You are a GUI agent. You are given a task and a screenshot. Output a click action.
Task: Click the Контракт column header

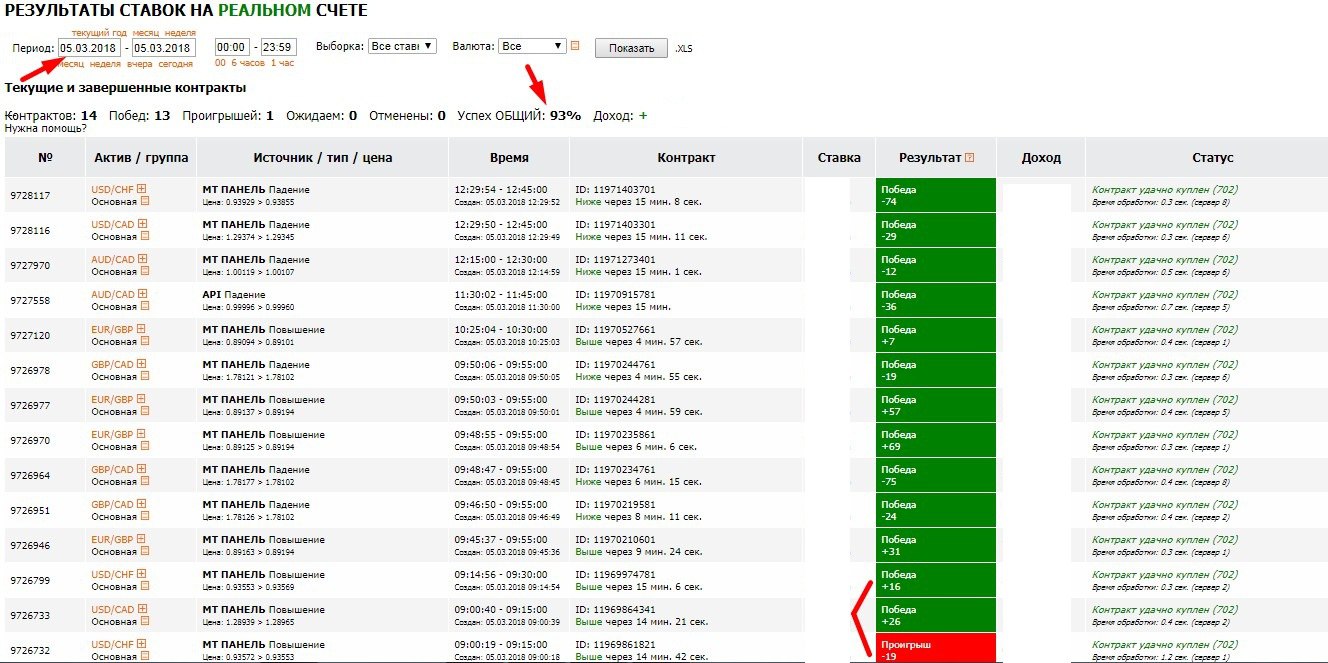tap(686, 158)
